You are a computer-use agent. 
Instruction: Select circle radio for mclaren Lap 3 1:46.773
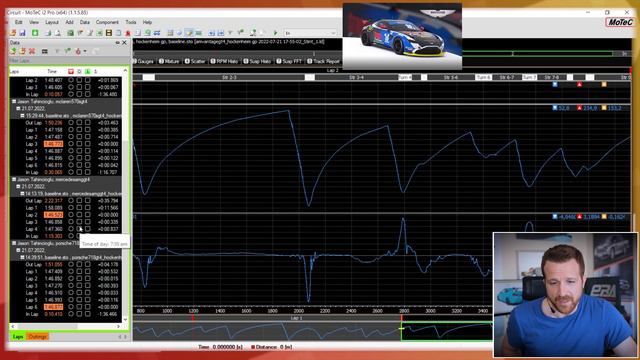pos(71,144)
